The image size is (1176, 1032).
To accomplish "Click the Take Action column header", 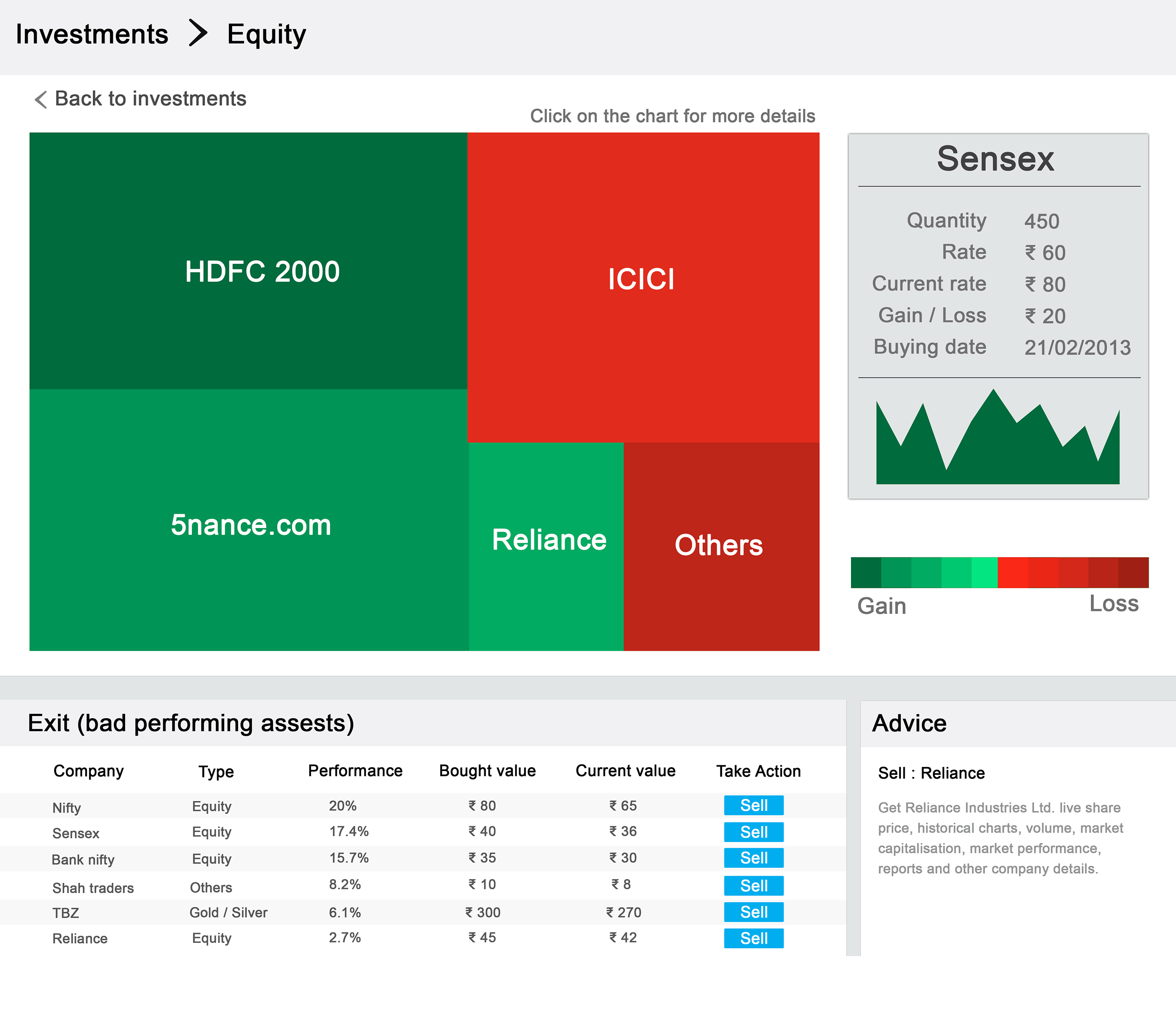I will (758, 771).
